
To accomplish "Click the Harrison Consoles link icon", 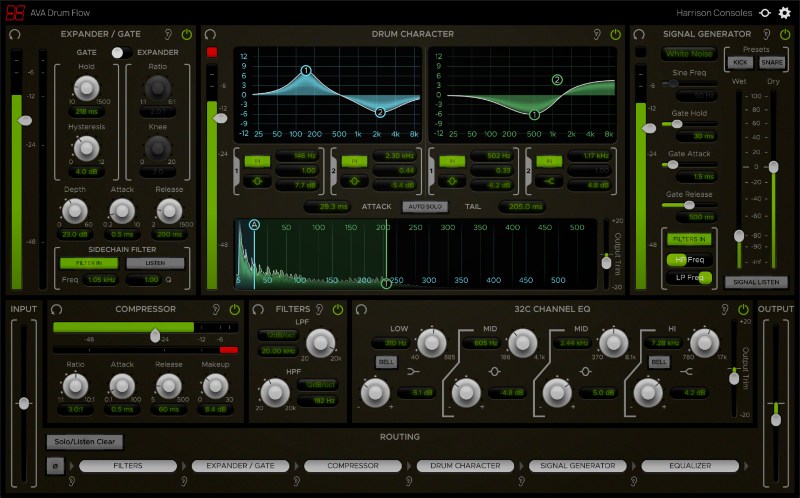I will click(x=765, y=13).
